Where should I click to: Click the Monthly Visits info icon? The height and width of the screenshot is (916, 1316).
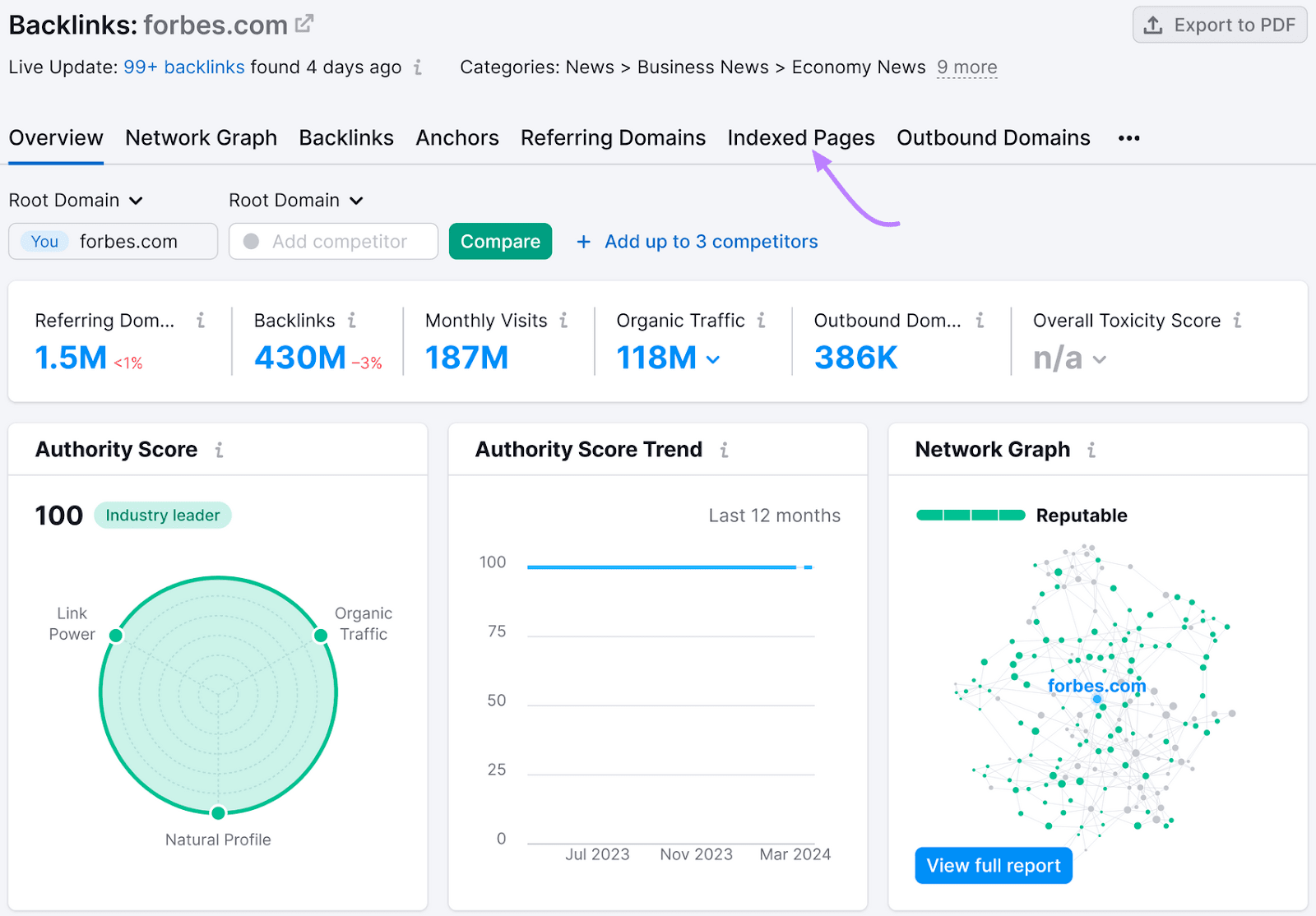[x=563, y=322]
